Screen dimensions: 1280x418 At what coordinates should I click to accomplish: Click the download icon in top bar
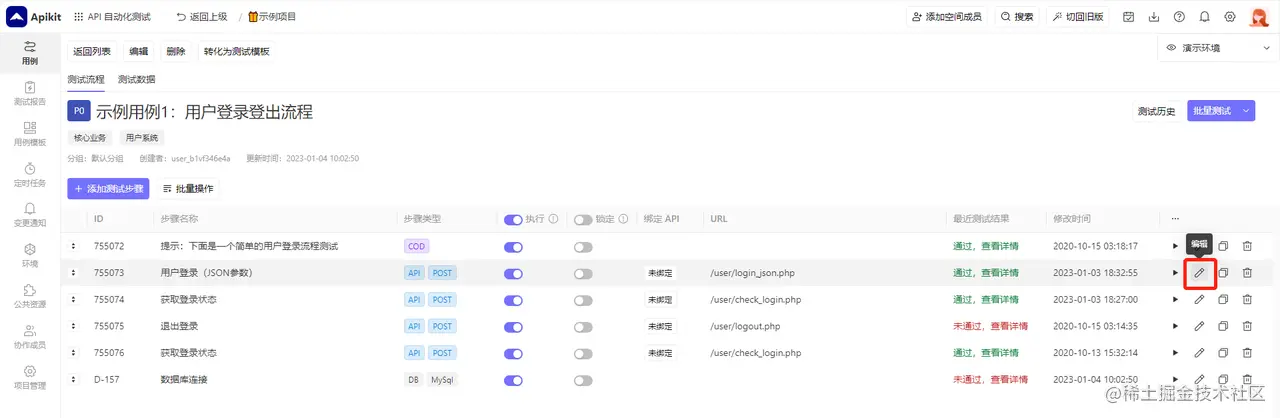(1154, 17)
